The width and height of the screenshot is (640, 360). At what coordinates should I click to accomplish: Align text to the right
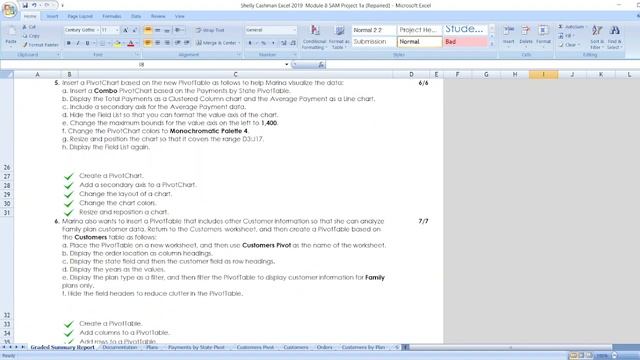click(167, 43)
